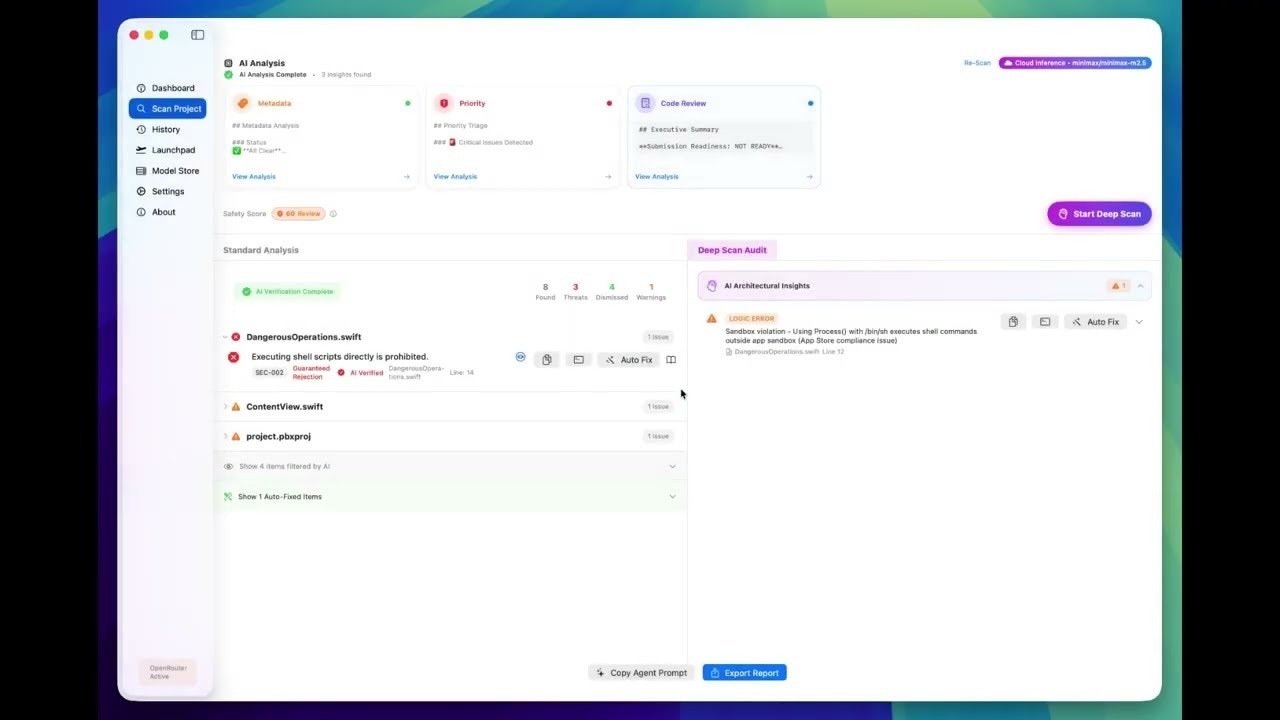This screenshot has height=720, width=1280.
Task: Click chevron on filtered by AI row
Action: 672,466
